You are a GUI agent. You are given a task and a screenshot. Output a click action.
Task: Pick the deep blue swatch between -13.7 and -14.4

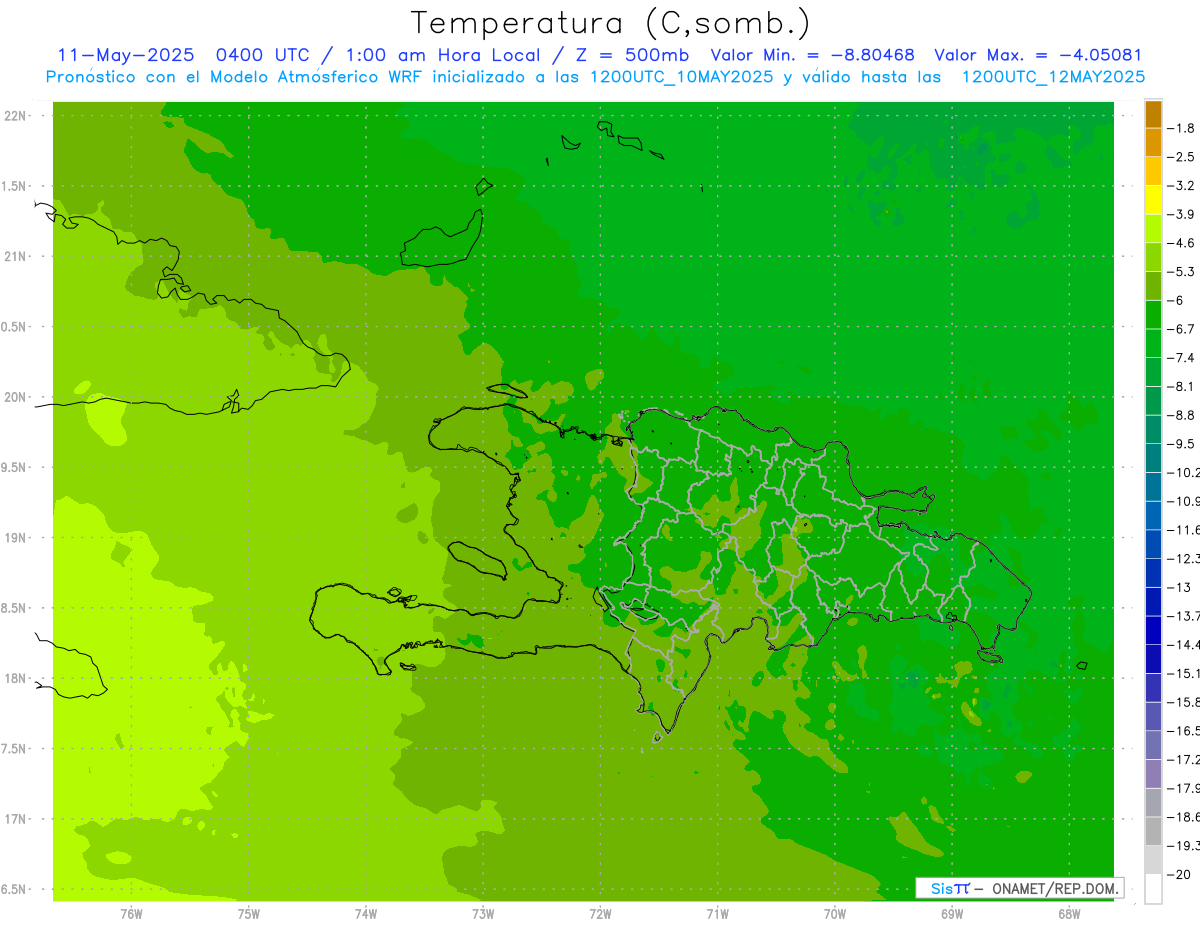point(1153,630)
